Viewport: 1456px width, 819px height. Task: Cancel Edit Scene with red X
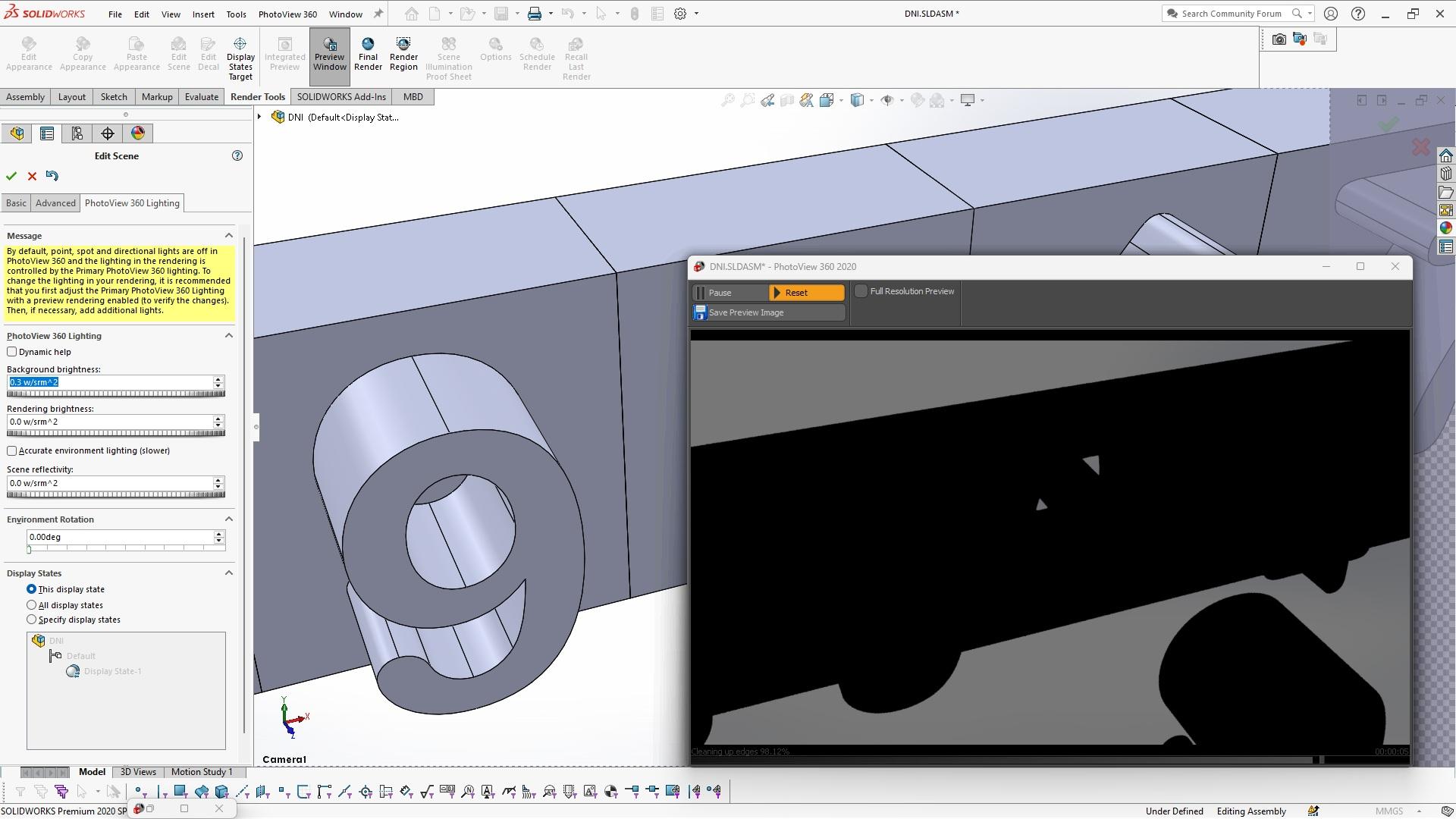[32, 176]
